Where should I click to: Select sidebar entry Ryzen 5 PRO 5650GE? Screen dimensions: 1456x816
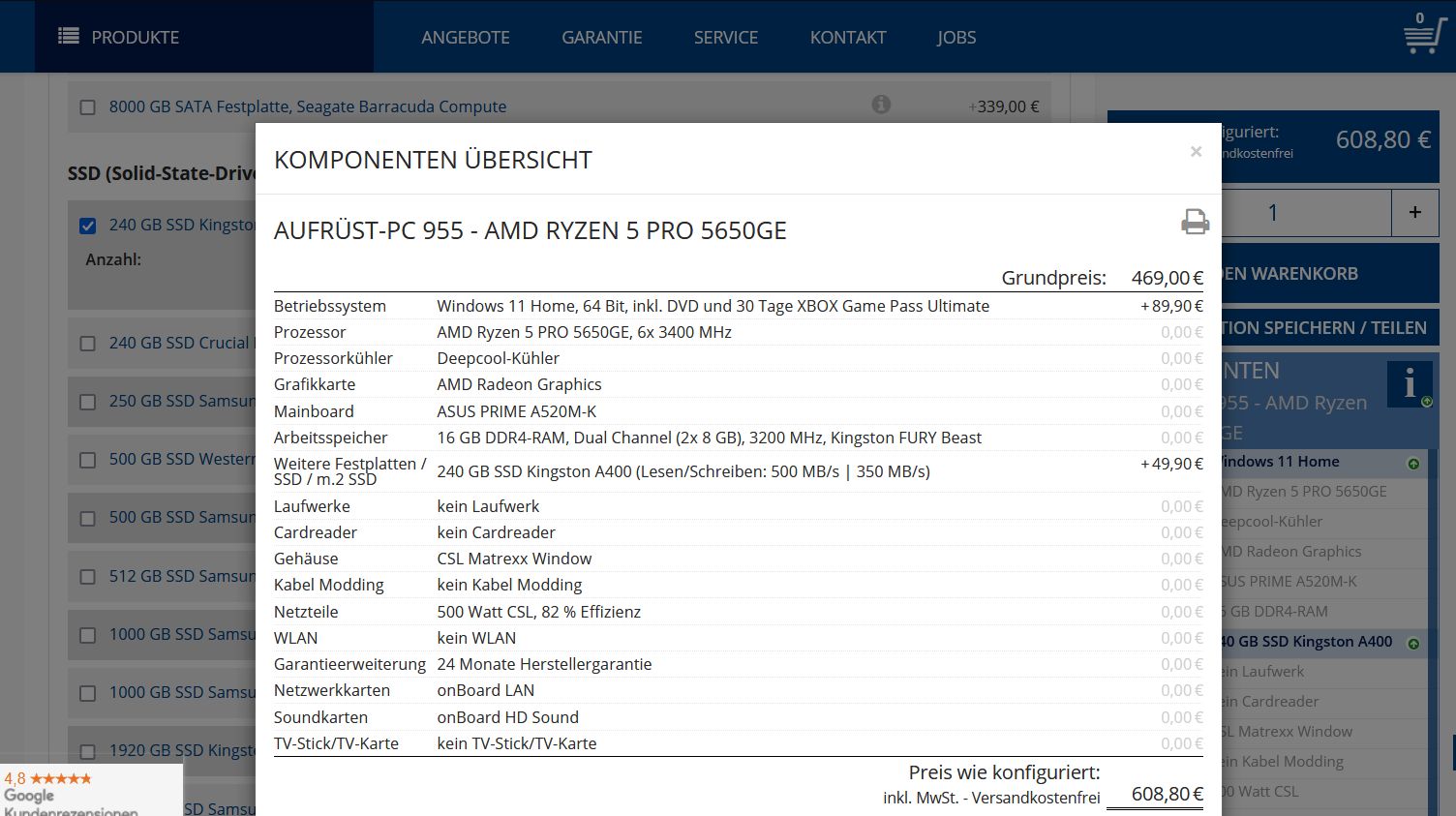click(x=1323, y=492)
